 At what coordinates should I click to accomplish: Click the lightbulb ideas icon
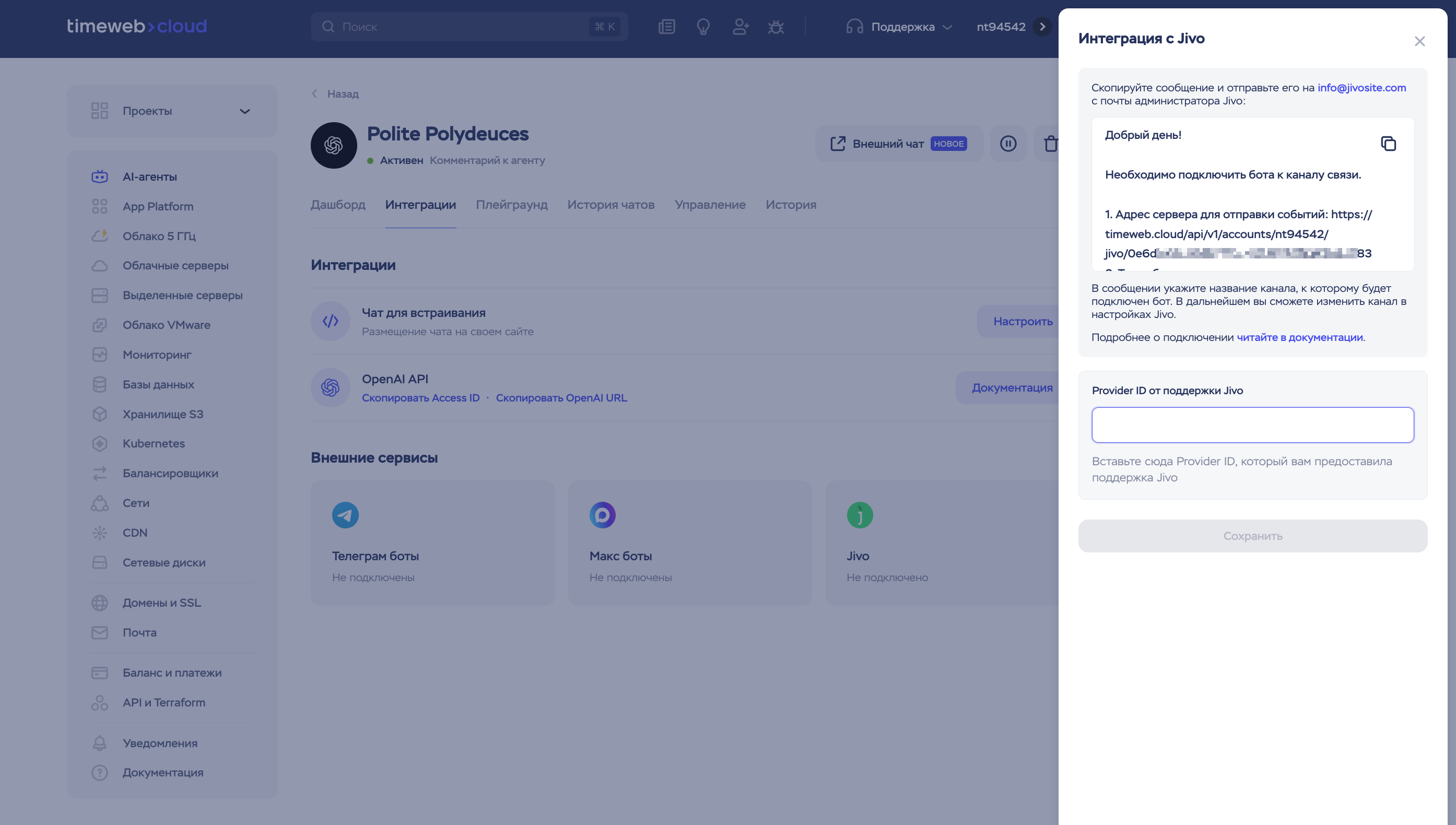click(x=703, y=27)
